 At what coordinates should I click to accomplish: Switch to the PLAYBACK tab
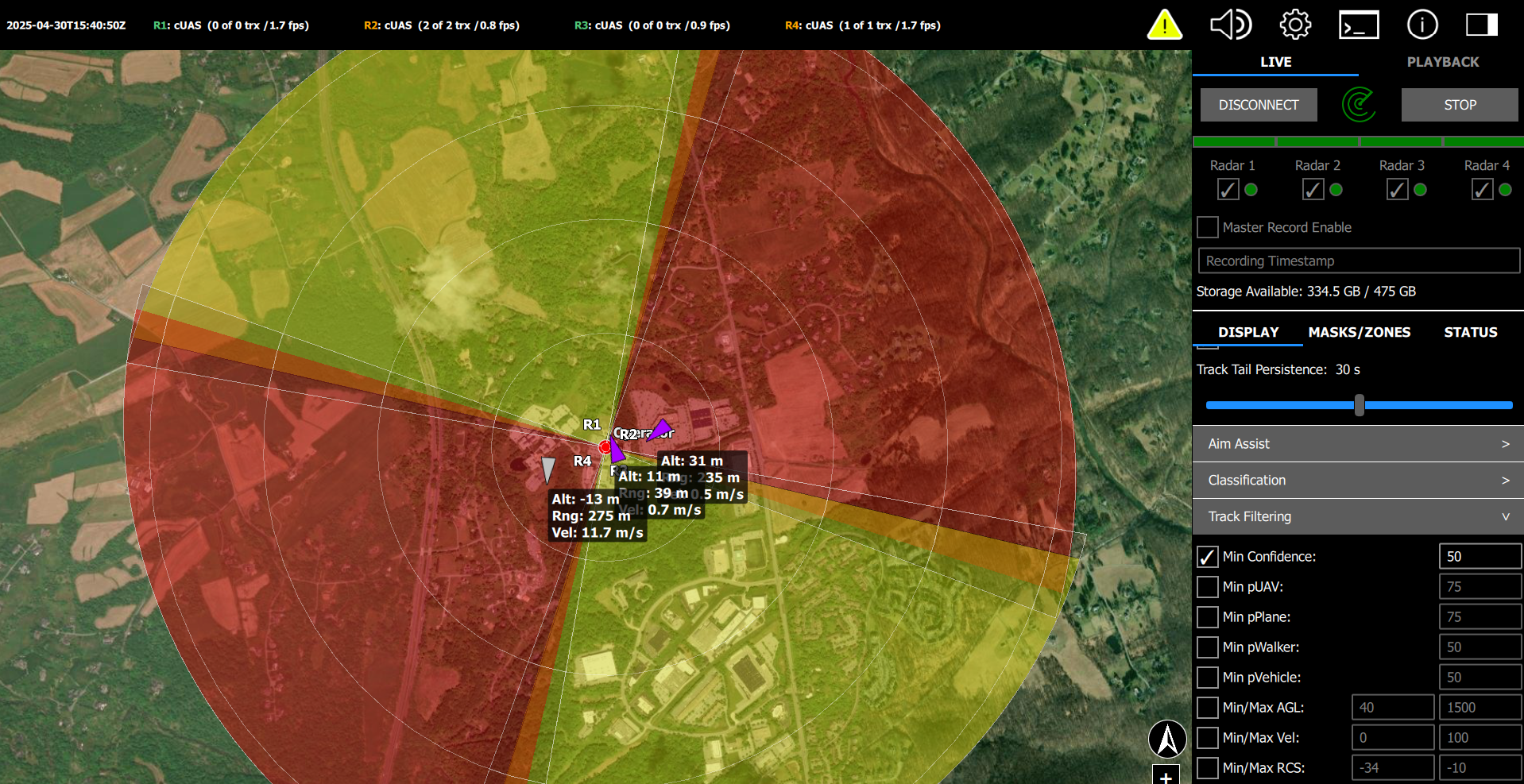coord(1443,62)
